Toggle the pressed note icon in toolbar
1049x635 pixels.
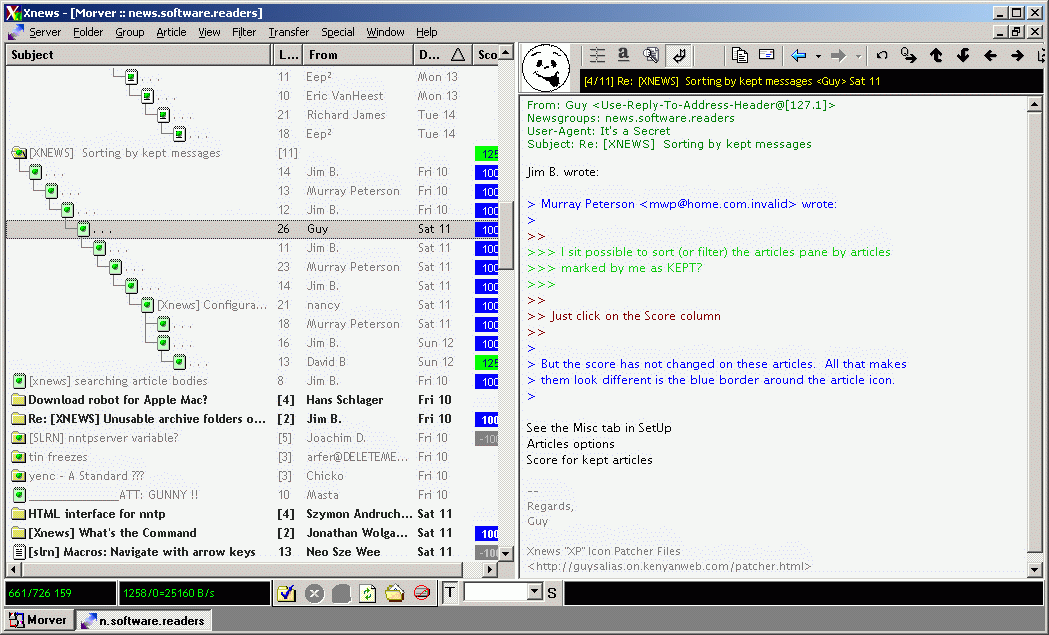point(678,56)
